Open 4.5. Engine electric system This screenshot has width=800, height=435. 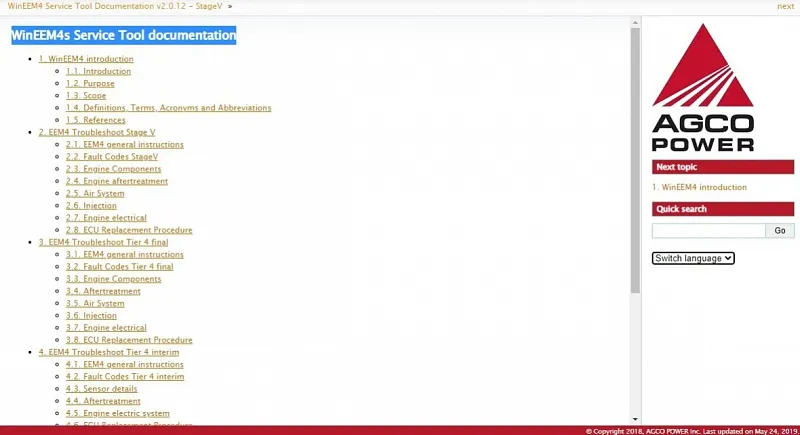[x=117, y=414]
